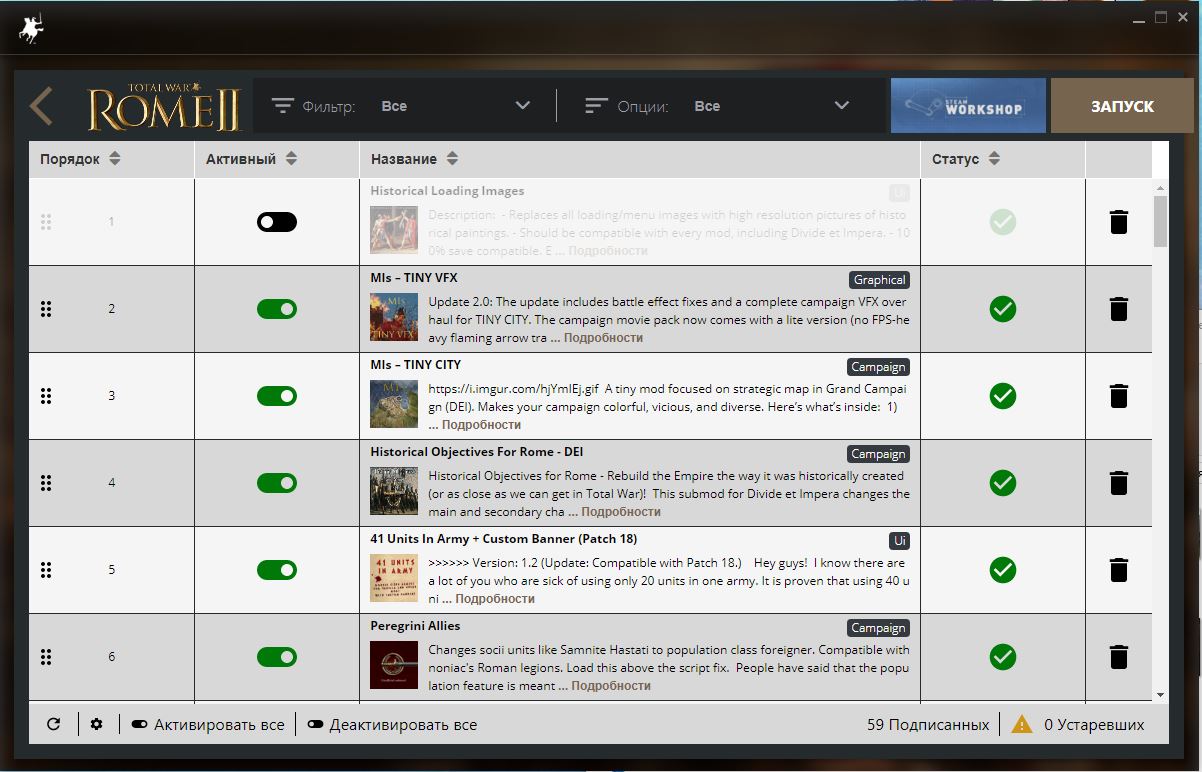Screen dimensions: 1202x772
Task: Click the ЗАПУСК launch button
Action: click(x=1122, y=106)
